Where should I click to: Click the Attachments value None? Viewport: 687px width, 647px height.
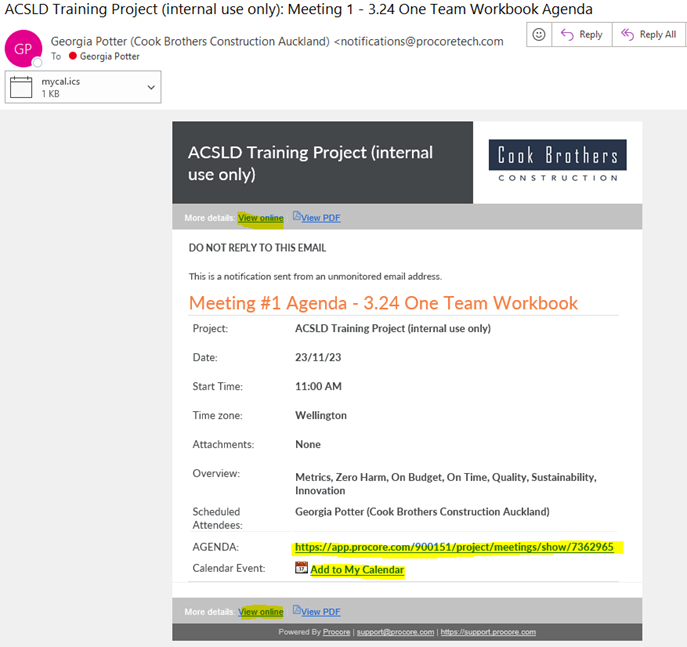point(308,444)
